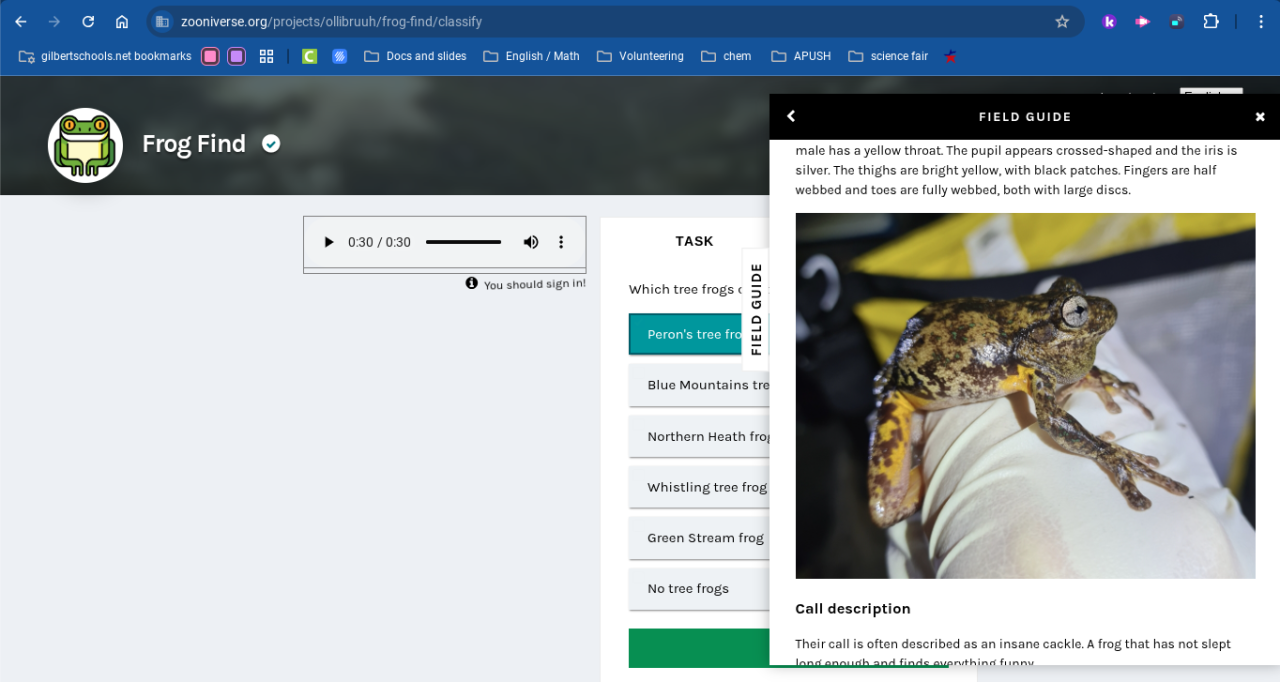This screenshot has height=682, width=1280.
Task: Open the green C bookmark
Action: [x=310, y=56]
